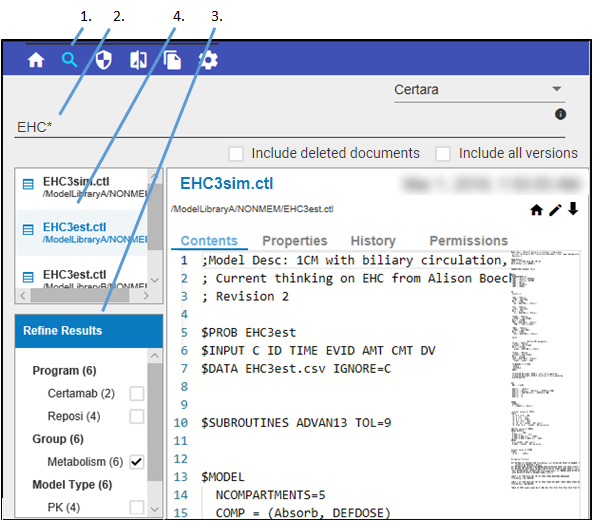Select EHC3est.ctl in ModelLibraryA results
This screenshot has height=521, width=593.
point(82,233)
